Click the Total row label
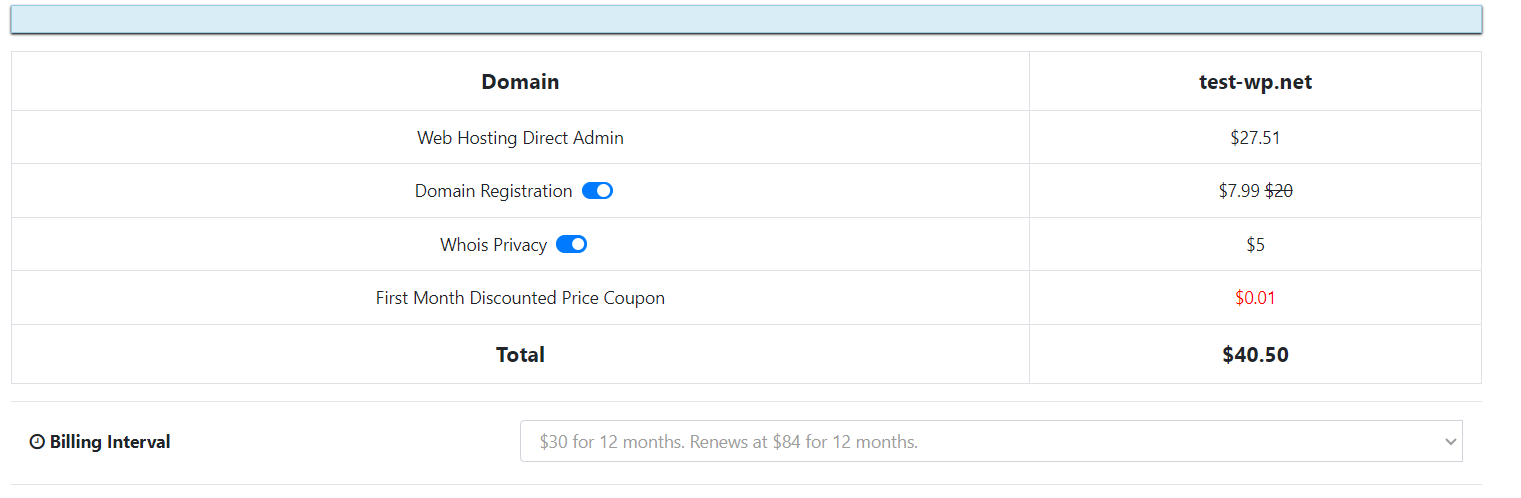The image size is (1521, 498). coord(520,354)
